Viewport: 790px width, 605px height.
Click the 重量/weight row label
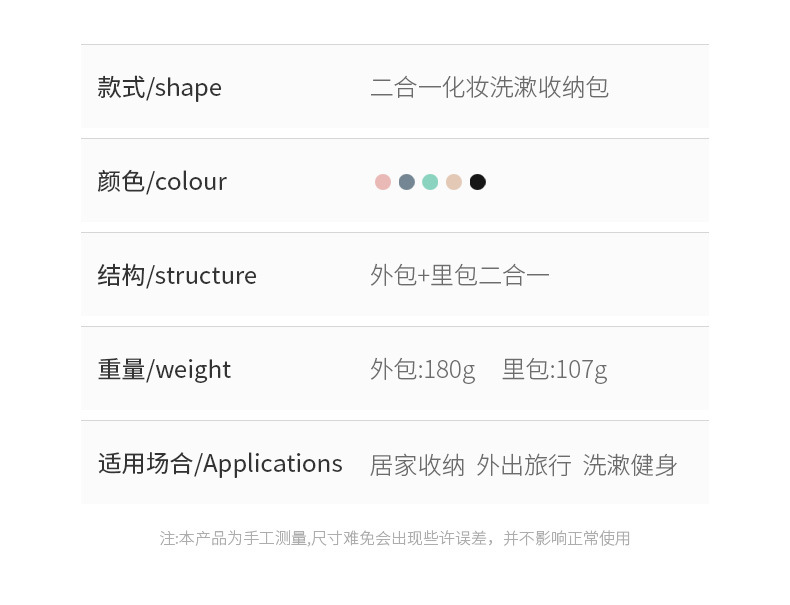pyautogui.click(x=164, y=370)
